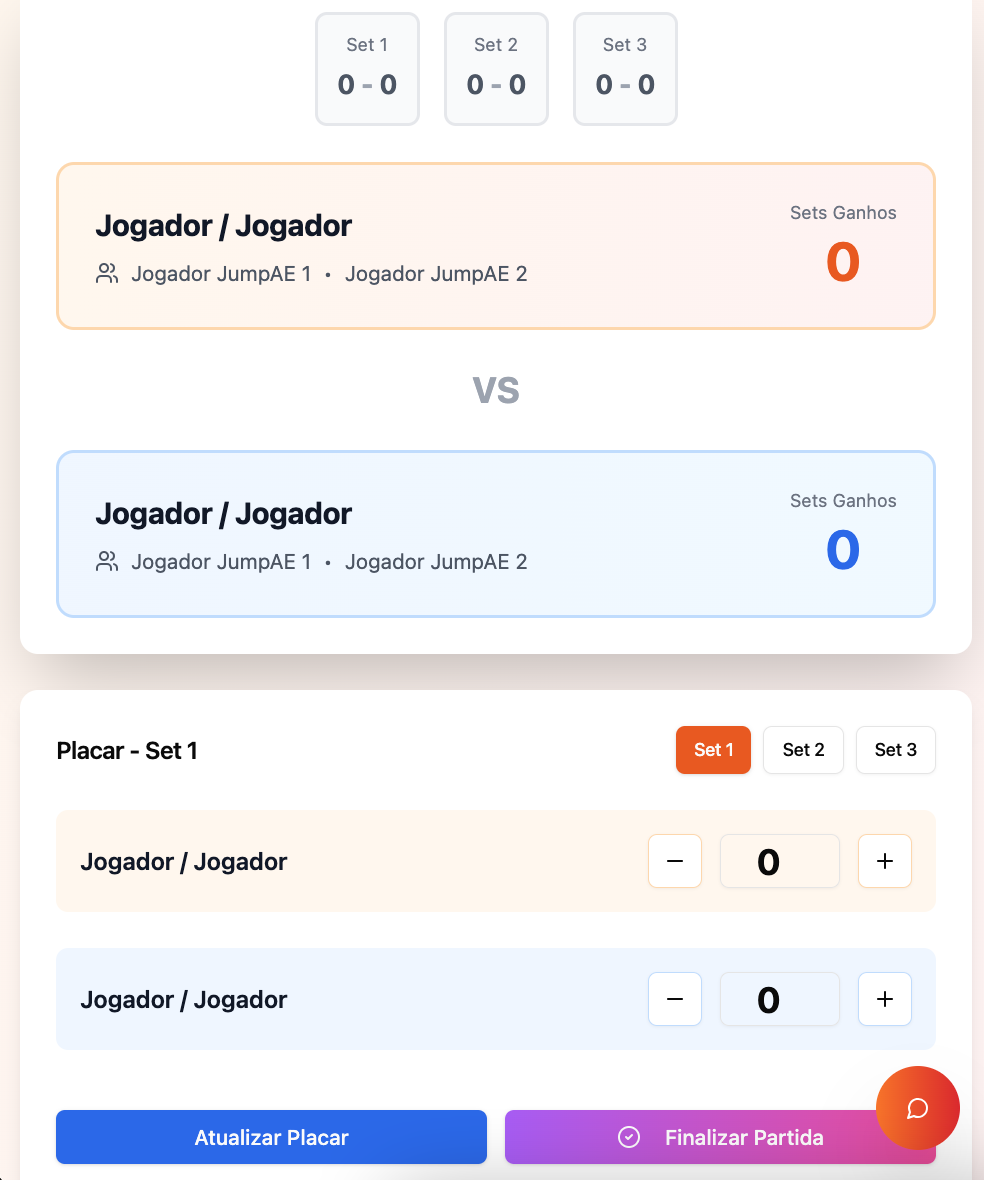Click the orange team's score input field
The image size is (984, 1180).
tap(779, 861)
